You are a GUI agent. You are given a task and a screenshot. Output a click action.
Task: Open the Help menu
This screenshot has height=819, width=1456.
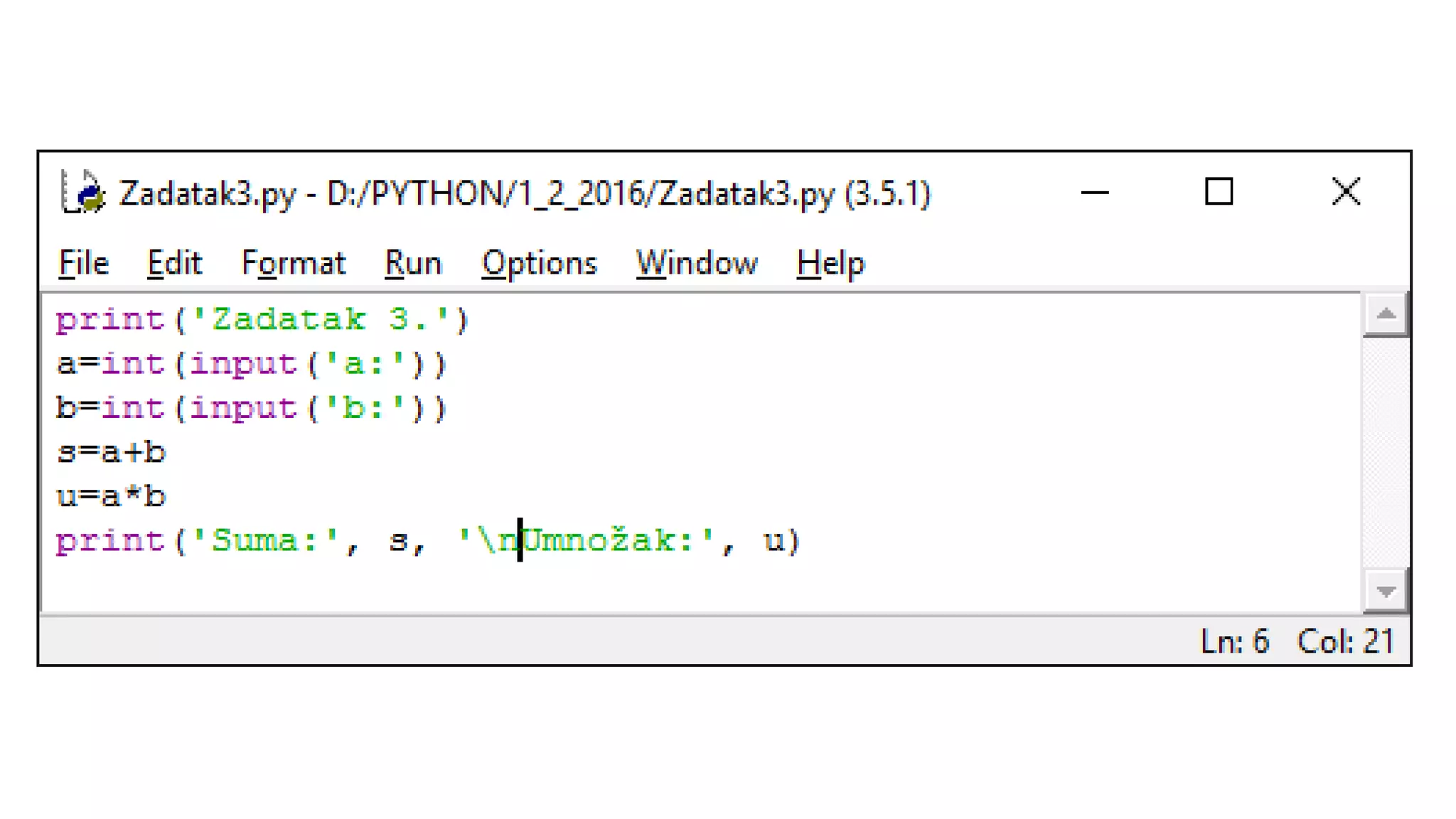pyautogui.click(x=830, y=264)
